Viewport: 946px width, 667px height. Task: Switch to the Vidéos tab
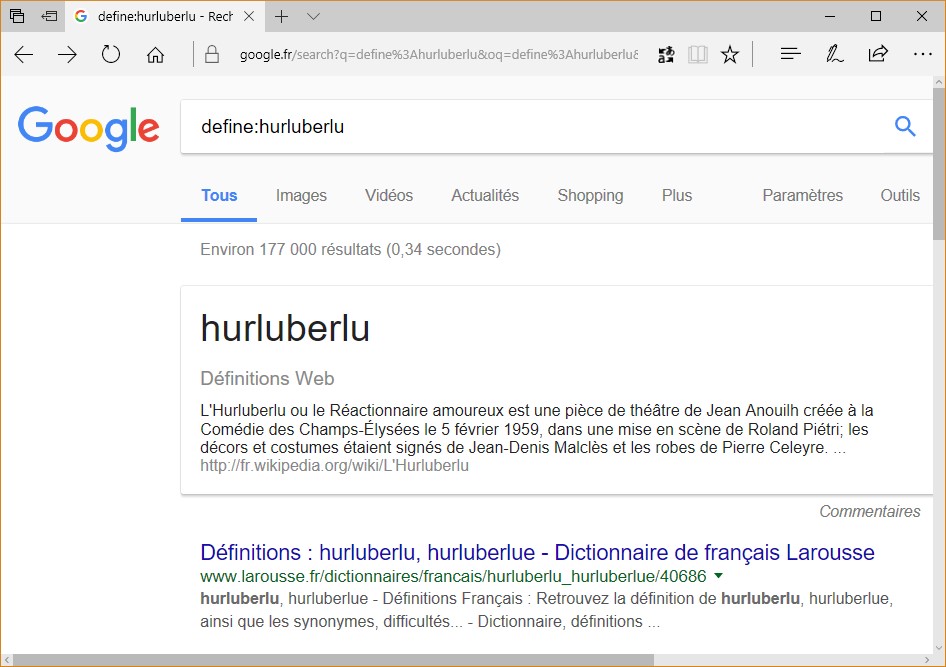click(x=389, y=195)
